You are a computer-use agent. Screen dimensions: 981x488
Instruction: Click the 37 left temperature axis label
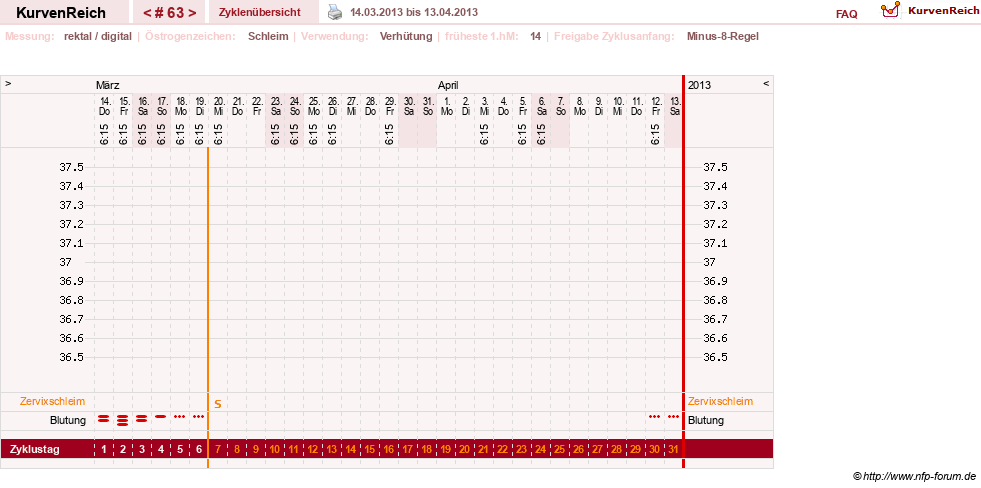click(65, 262)
